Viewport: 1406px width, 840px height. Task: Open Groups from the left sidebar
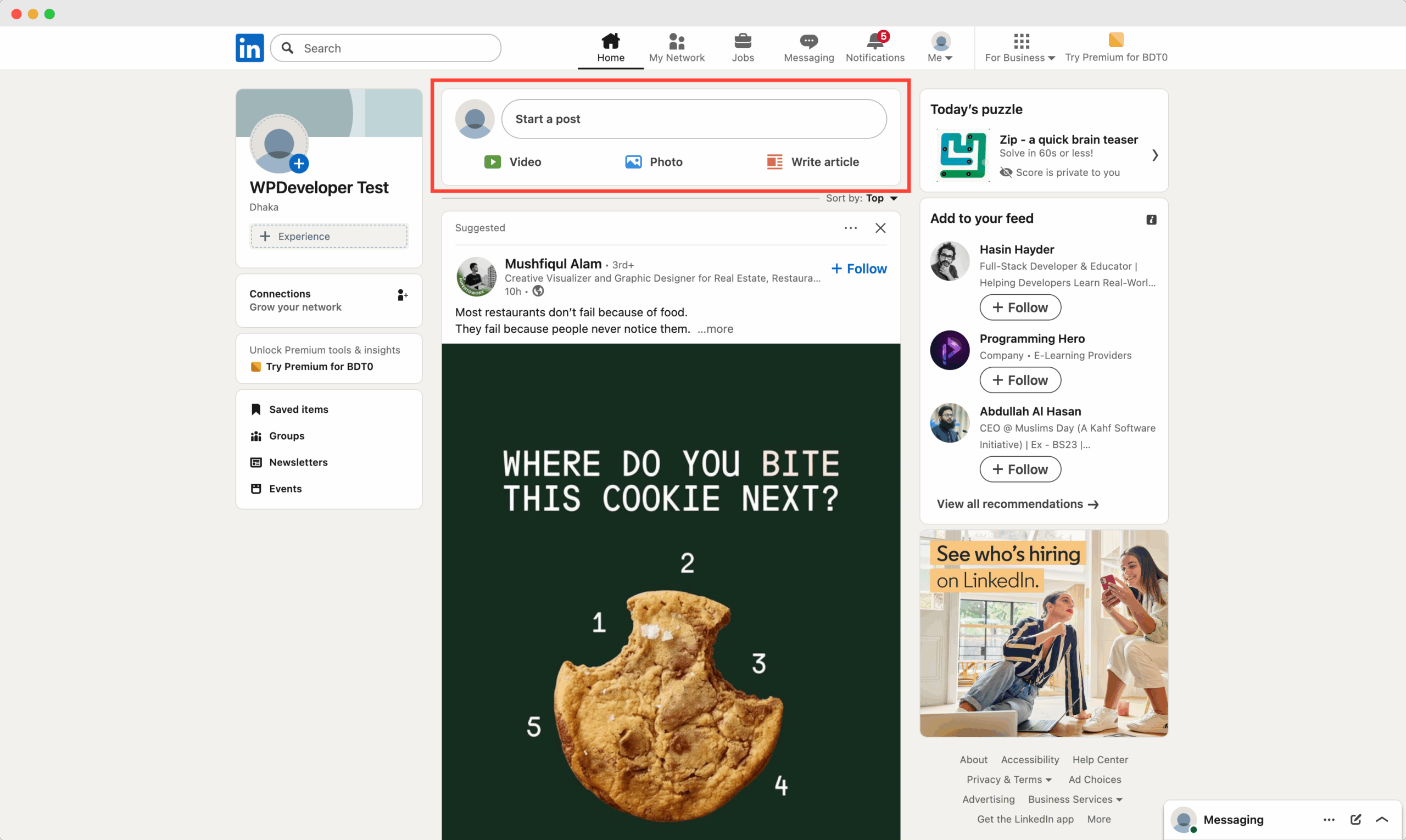pos(287,435)
